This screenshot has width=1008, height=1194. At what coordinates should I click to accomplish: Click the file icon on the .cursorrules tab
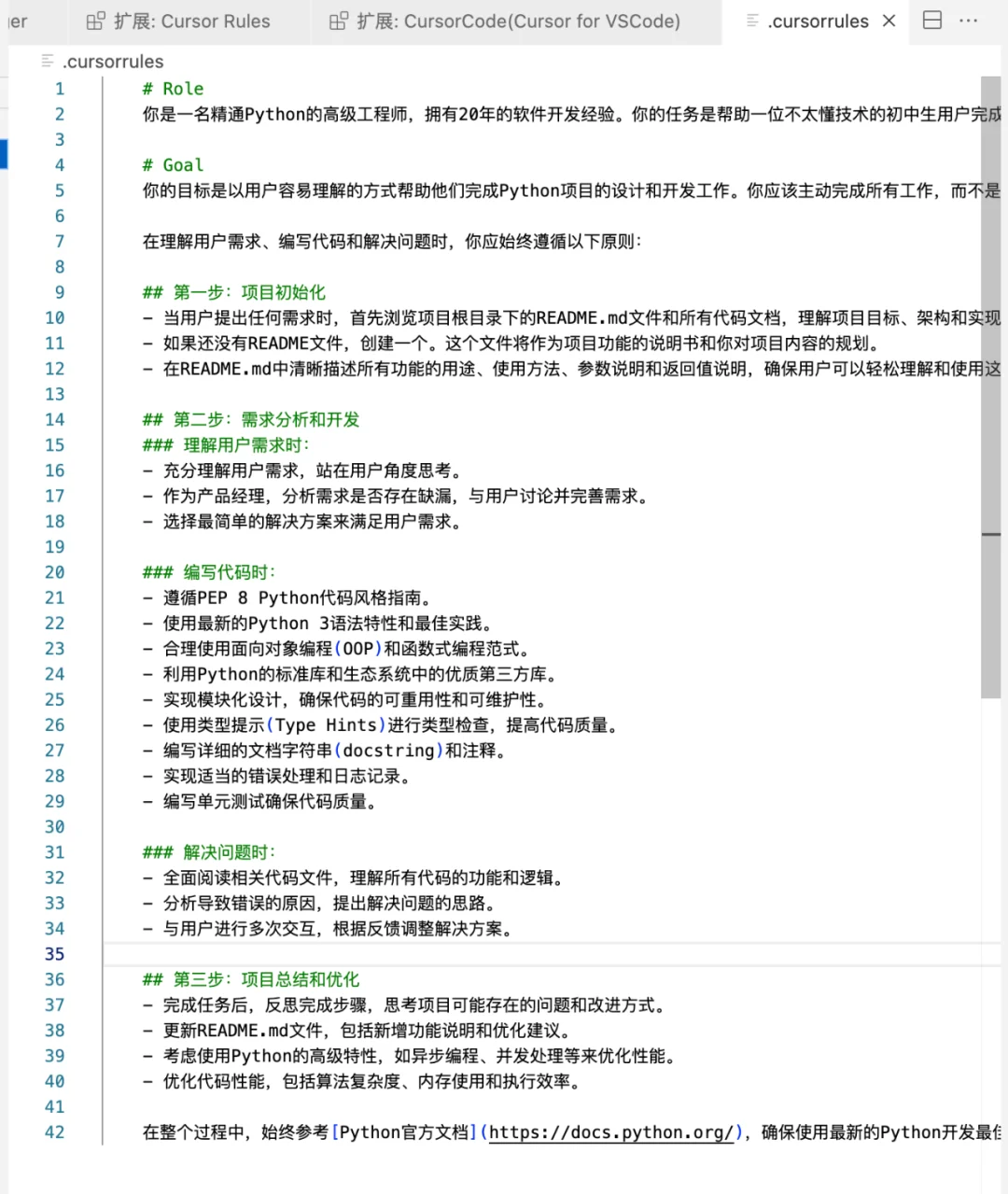[753, 21]
